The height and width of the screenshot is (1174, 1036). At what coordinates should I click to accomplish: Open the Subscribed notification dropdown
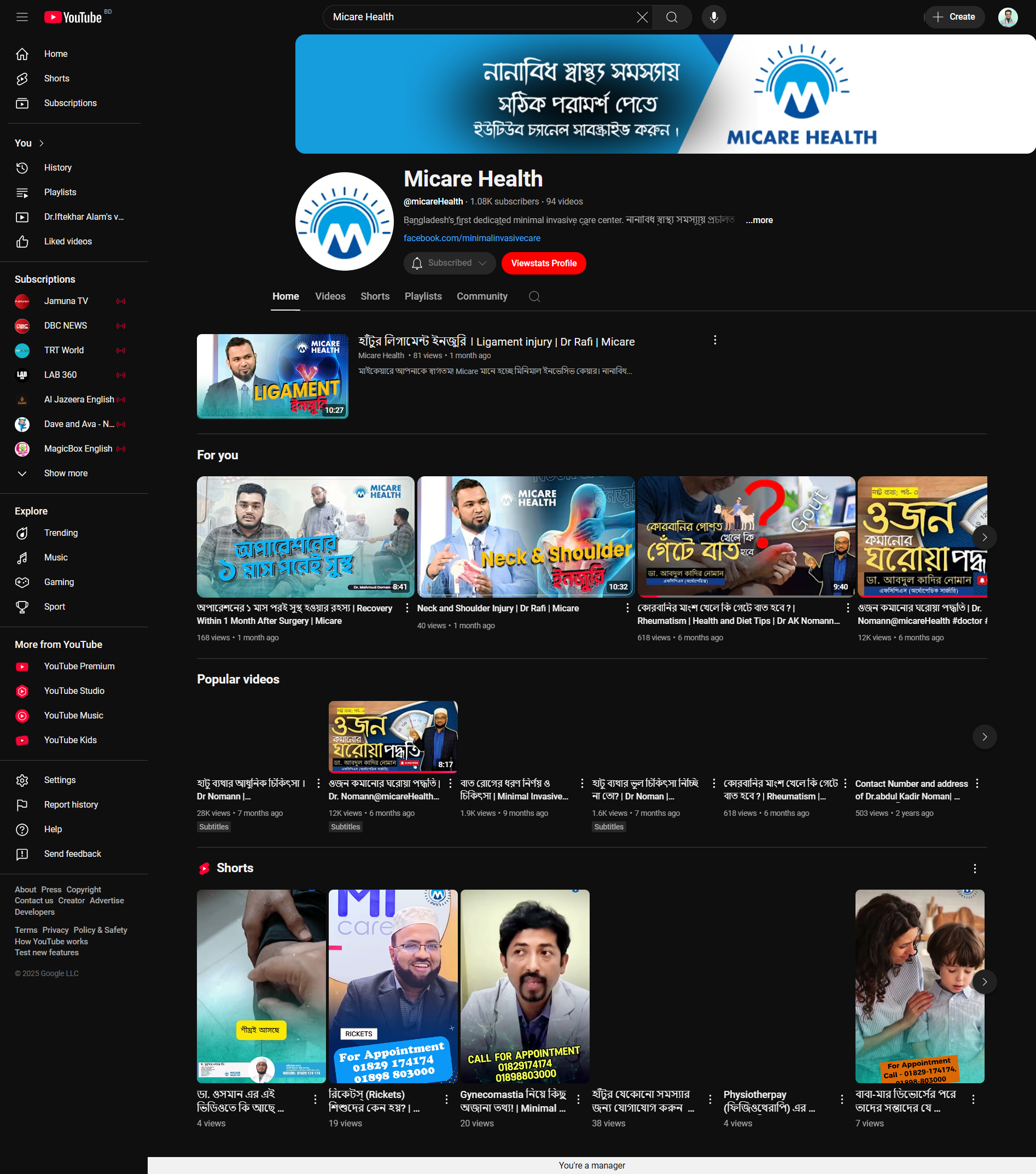pos(449,264)
